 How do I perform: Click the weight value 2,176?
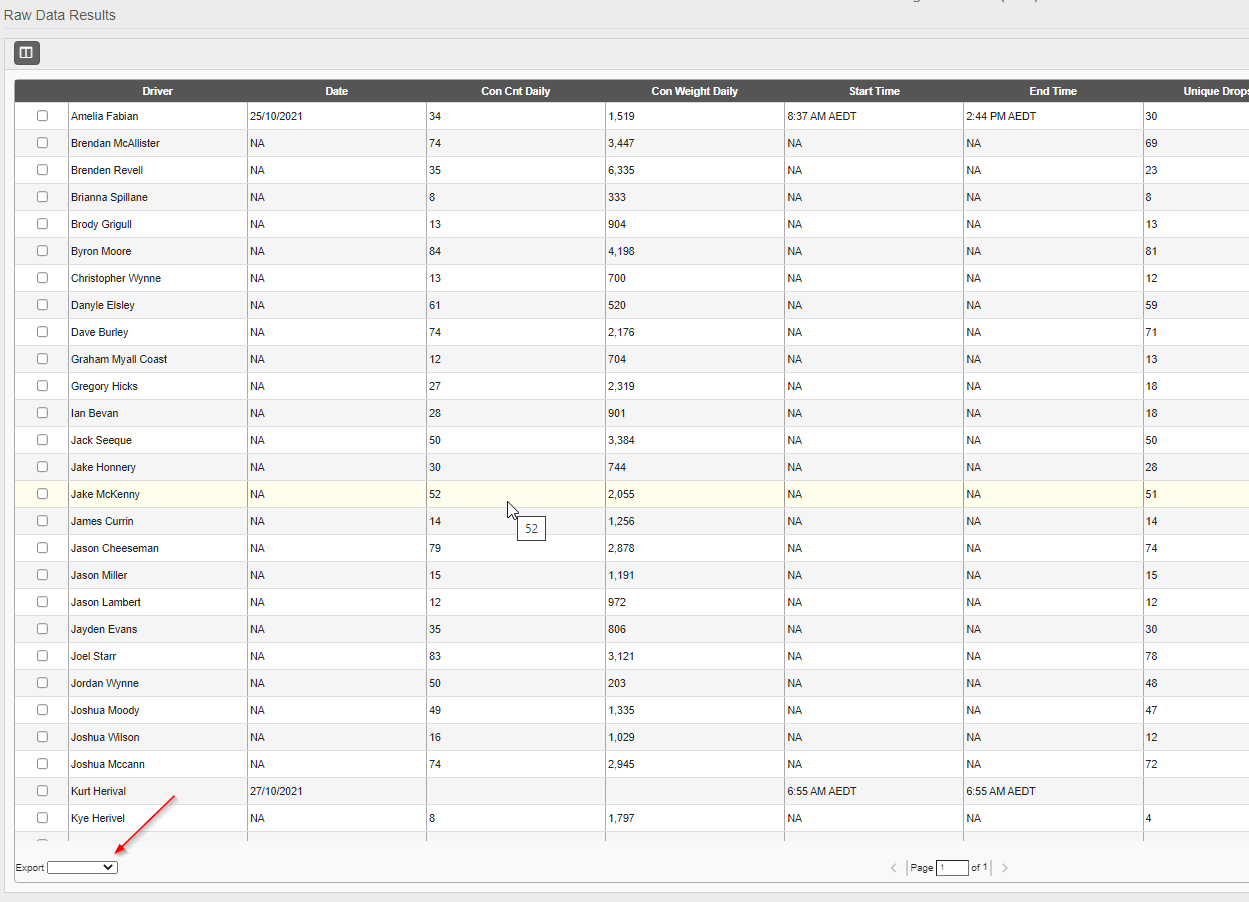point(621,332)
